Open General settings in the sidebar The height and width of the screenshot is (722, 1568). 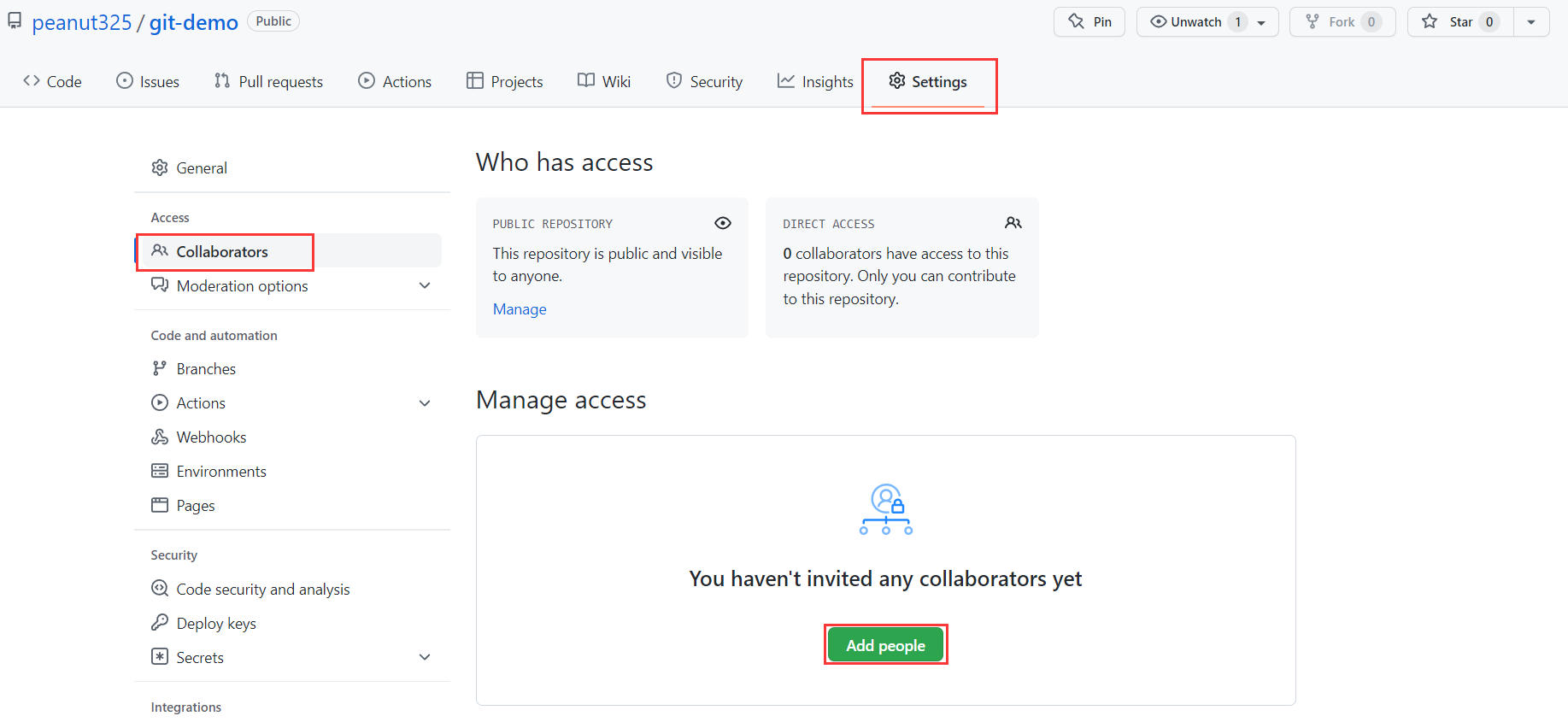pyautogui.click(x=288, y=167)
